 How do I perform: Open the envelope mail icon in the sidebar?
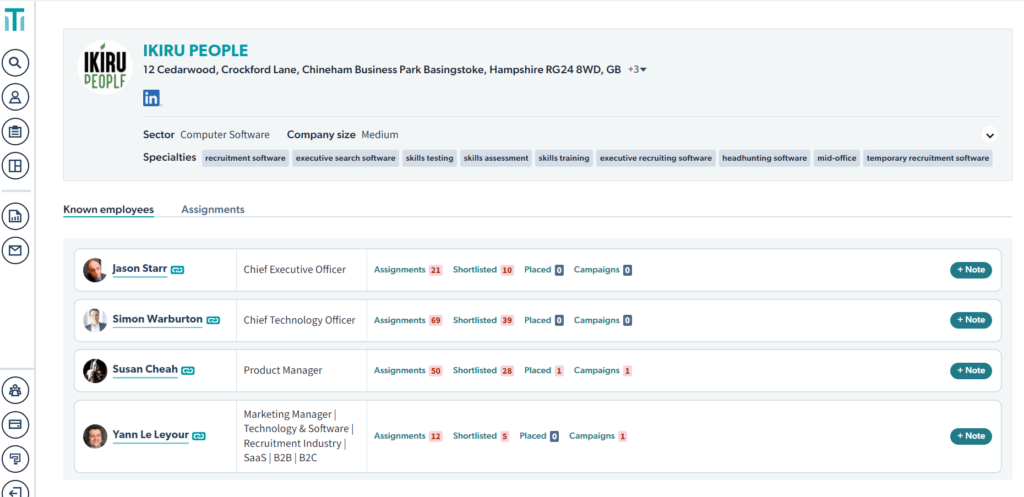[15, 250]
